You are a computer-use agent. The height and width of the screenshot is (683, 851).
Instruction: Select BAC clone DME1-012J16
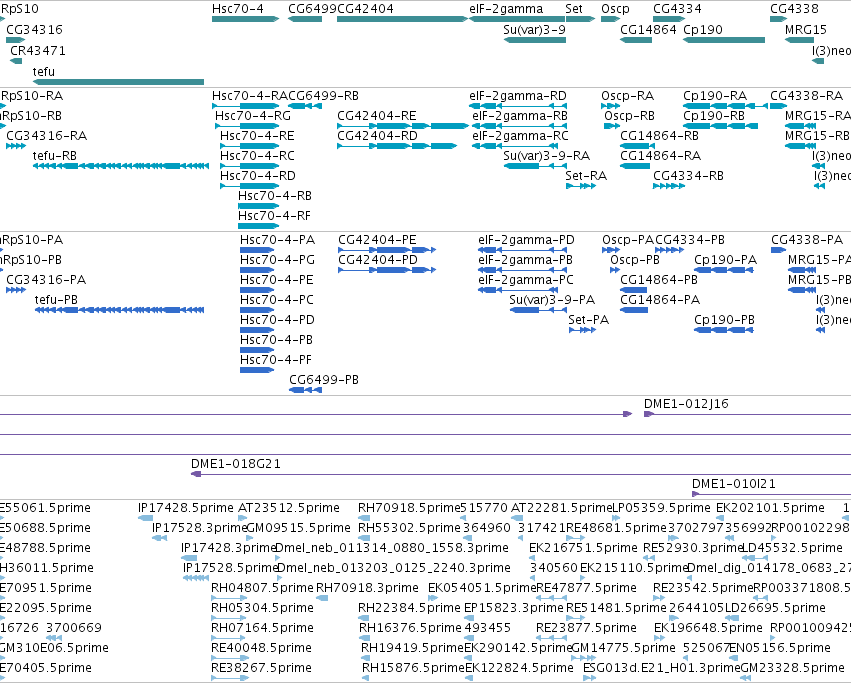point(747,414)
